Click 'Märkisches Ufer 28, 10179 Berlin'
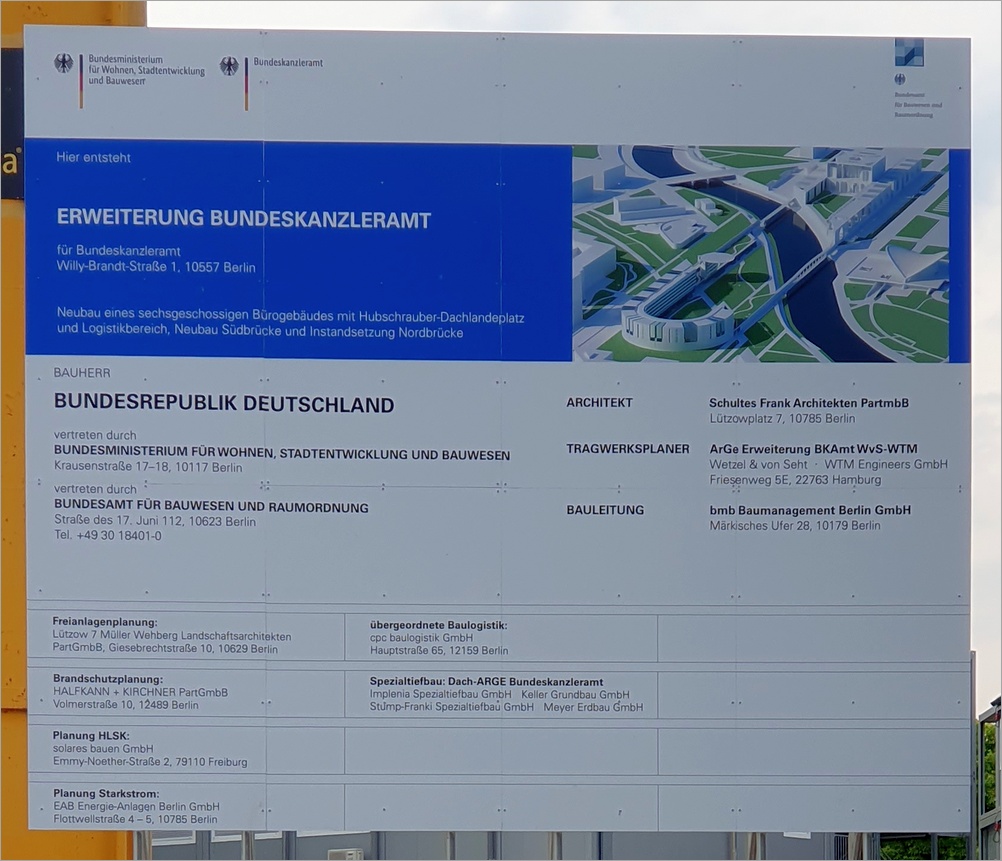Image resolution: width=1002 pixels, height=861 pixels. coord(795,525)
